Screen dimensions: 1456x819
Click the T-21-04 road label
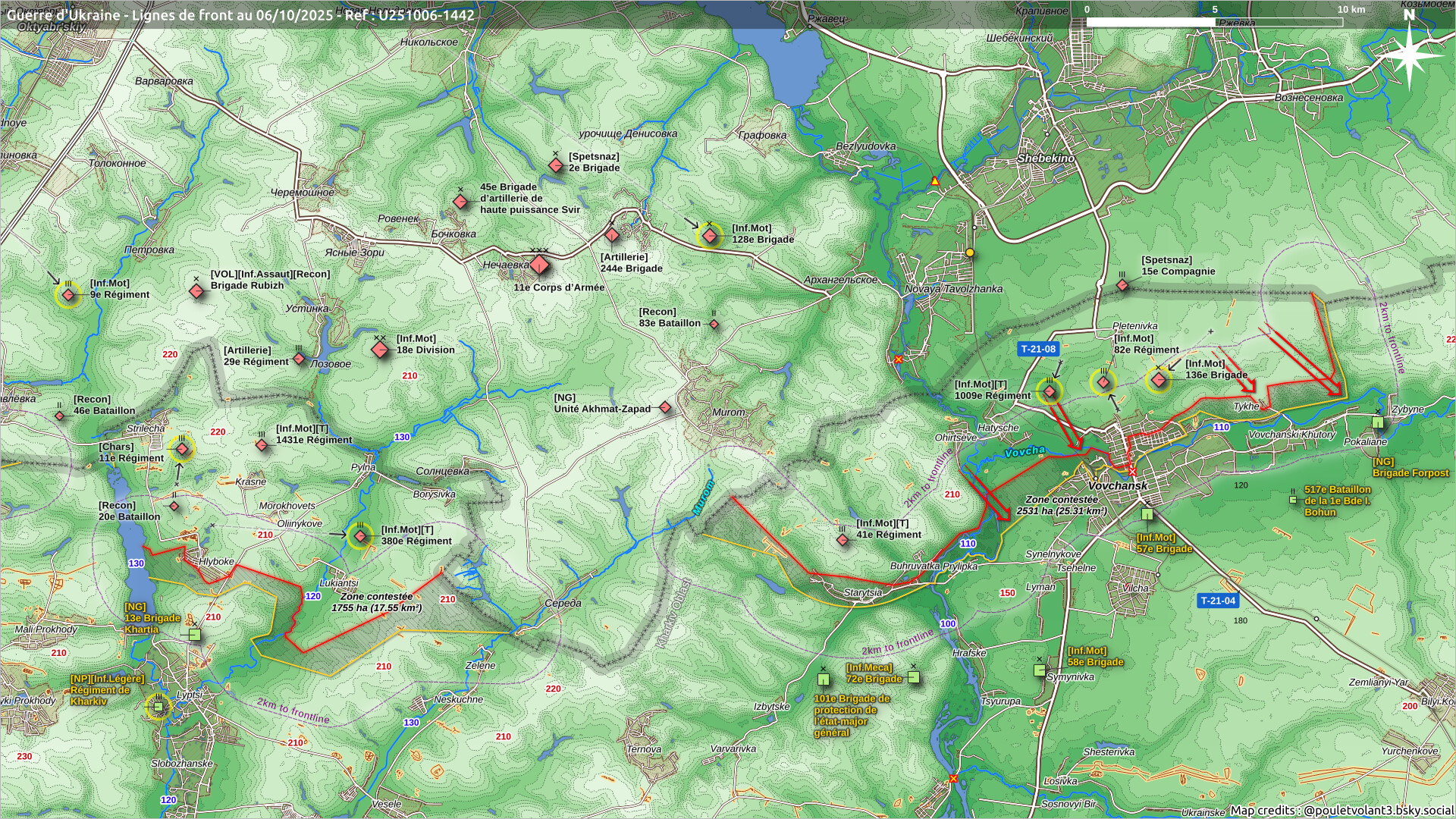[1218, 601]
